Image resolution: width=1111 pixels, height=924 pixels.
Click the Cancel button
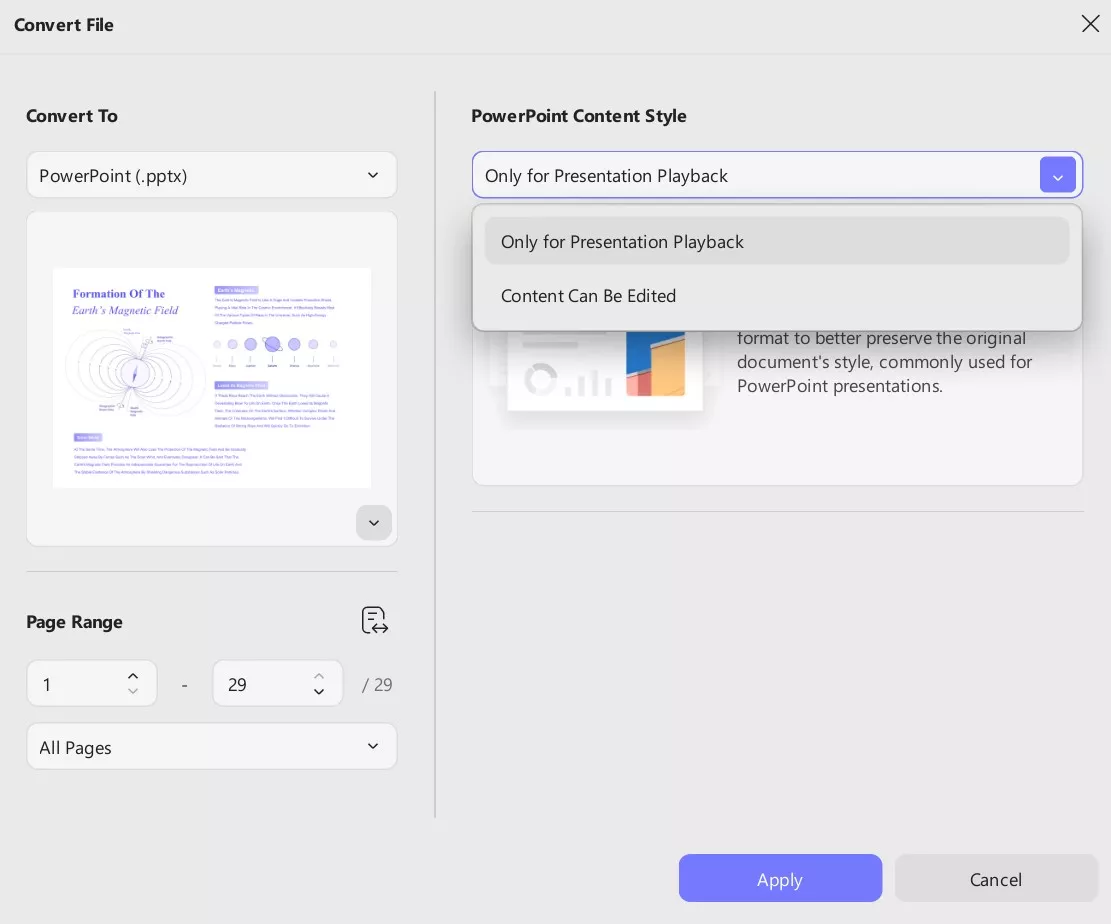[996, 879]
